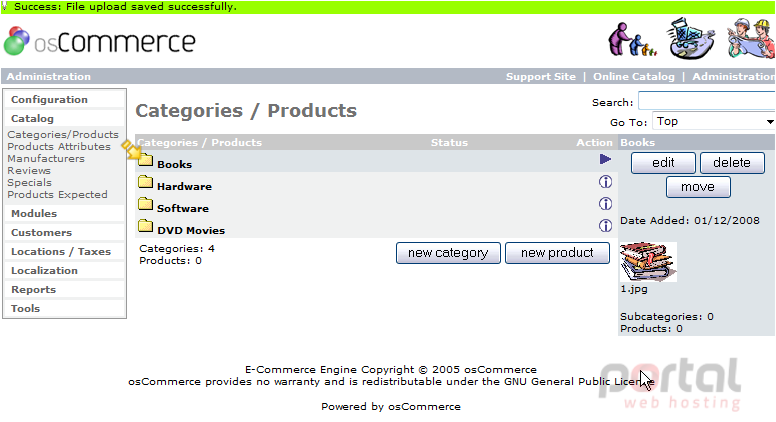Click the info icon for Hardware
This screenshot has height=422, width=776.
tap(605, 182)
